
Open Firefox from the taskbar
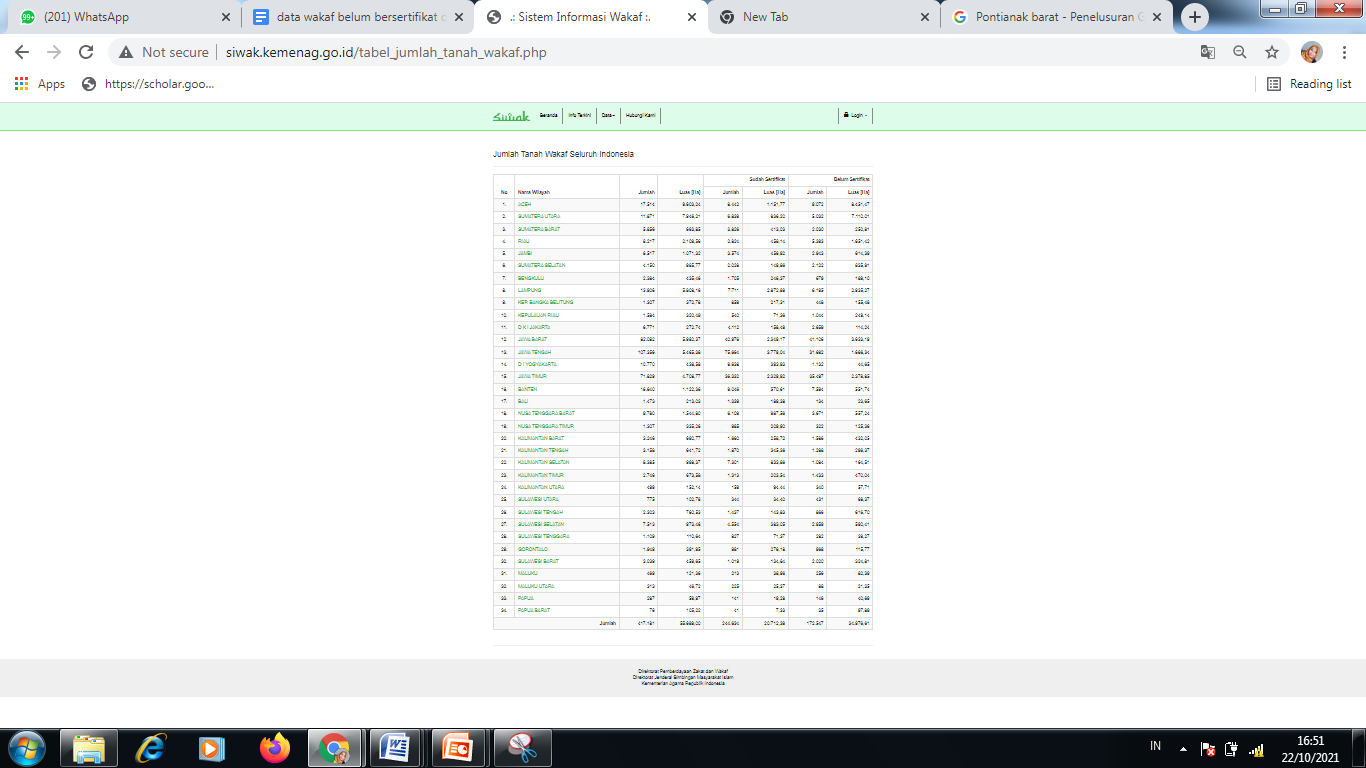pyautogui.click(x=274, y=747)
